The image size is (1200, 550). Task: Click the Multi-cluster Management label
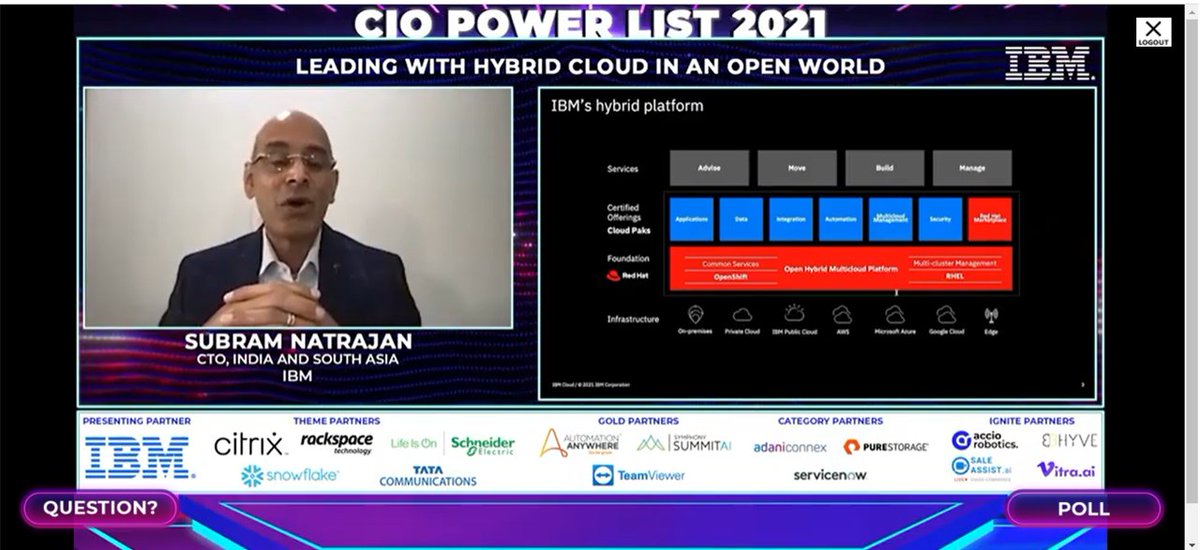coord(954,263)
